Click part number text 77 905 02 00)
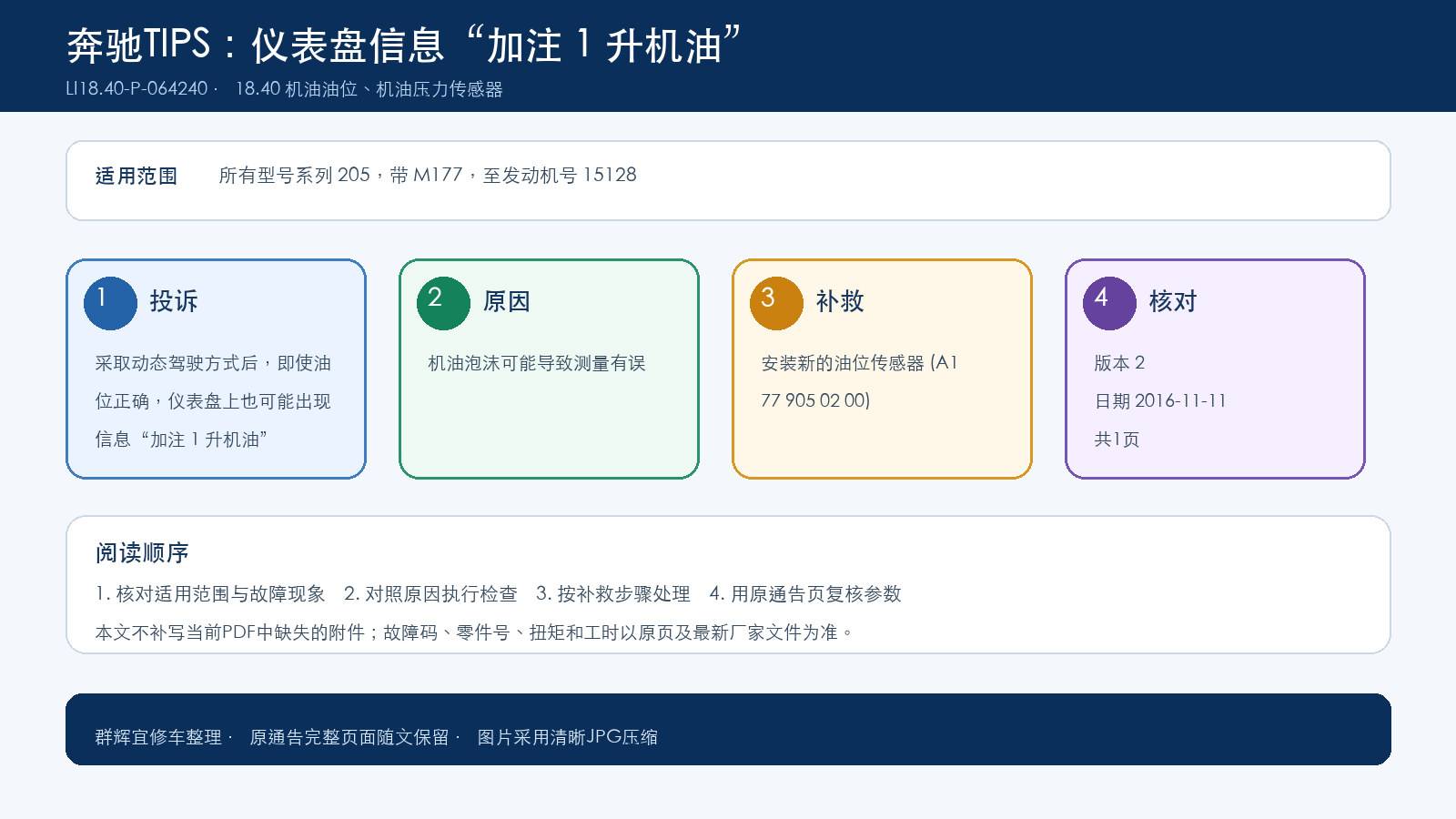Image resolution: width=1456 pixels, height=819 pixels. (815, 400)
